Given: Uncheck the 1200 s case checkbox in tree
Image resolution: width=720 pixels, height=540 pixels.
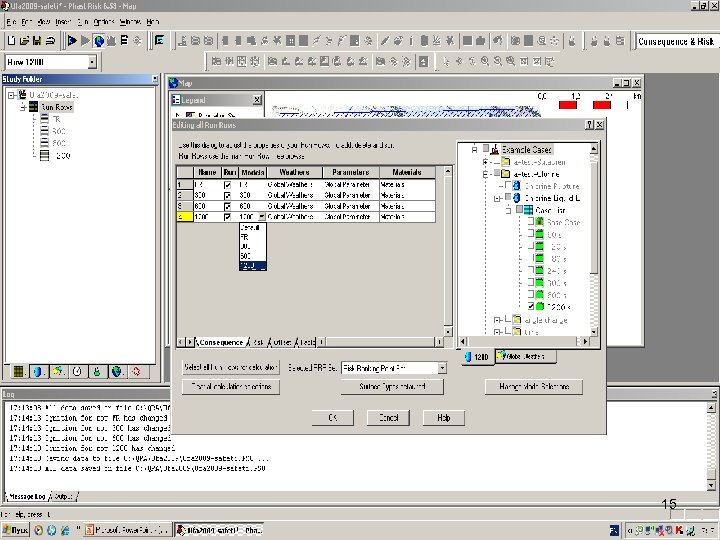Looking at the screenshot, I should [531, 306].
